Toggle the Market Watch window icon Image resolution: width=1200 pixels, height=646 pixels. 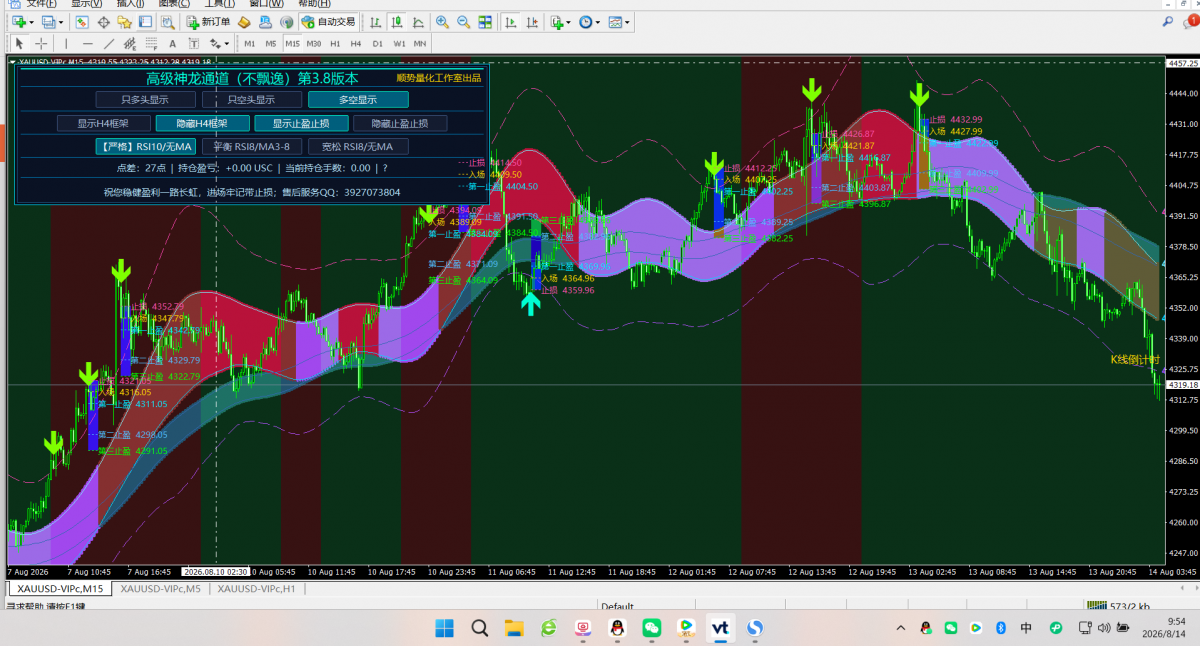click(82, 22)
